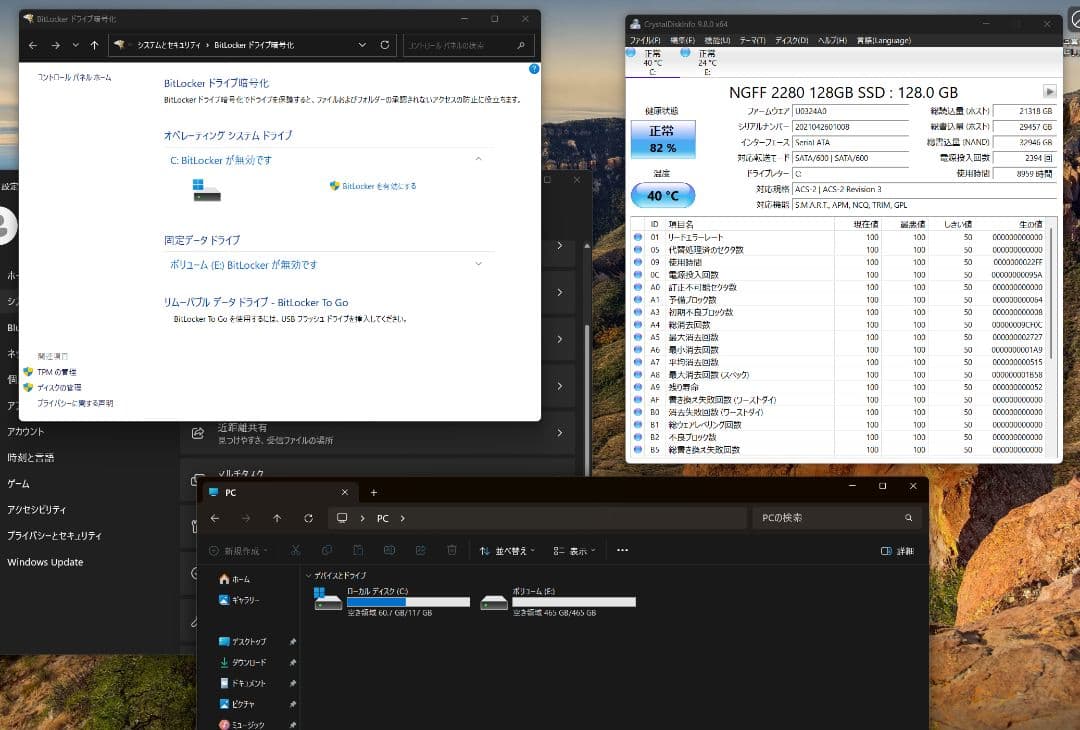This screenshot has height=730, width=1080.
Task: Open Privacy and security in Settings
Action: 54,535
